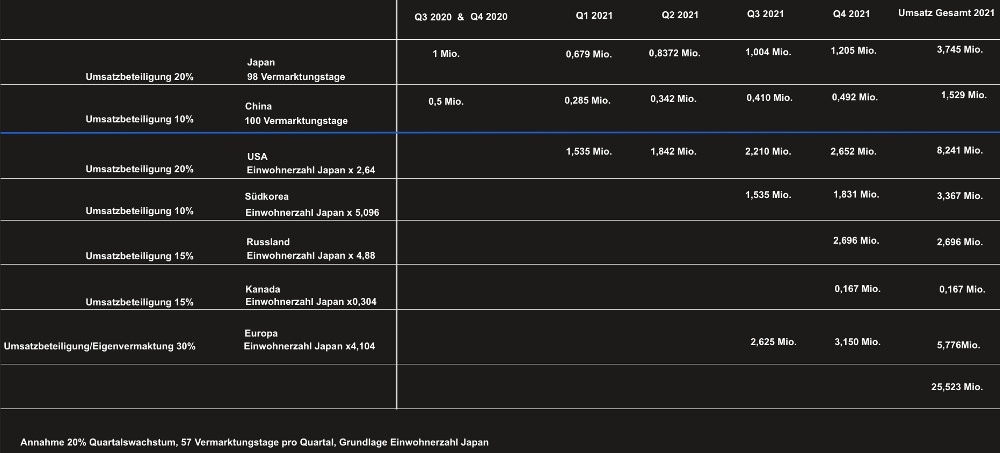
Task: Click the 98 Vermarktungstage text
Action: point(296,77)
